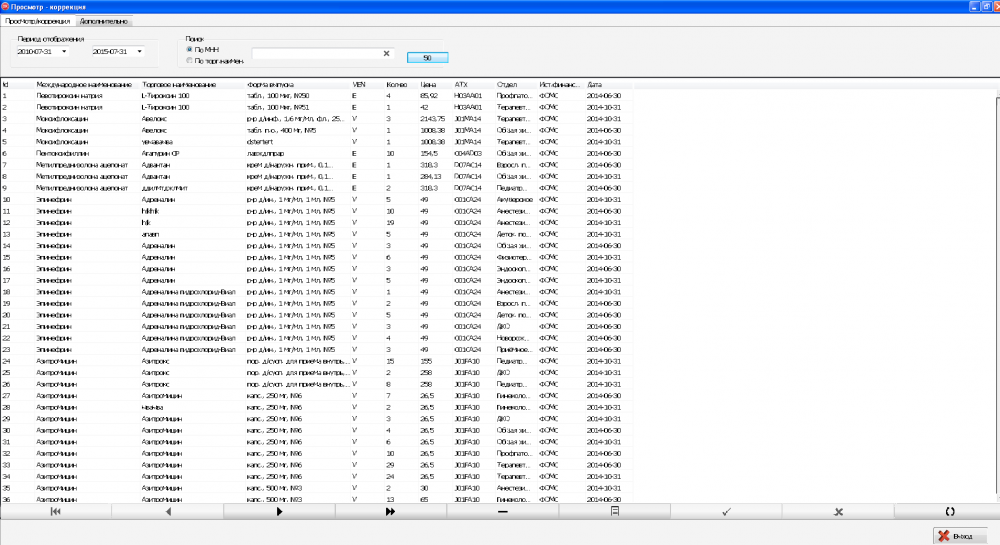Click the 'Форма выпуска' column header
The height and width of the screenshot is (545, 1000).
(270, 84)
